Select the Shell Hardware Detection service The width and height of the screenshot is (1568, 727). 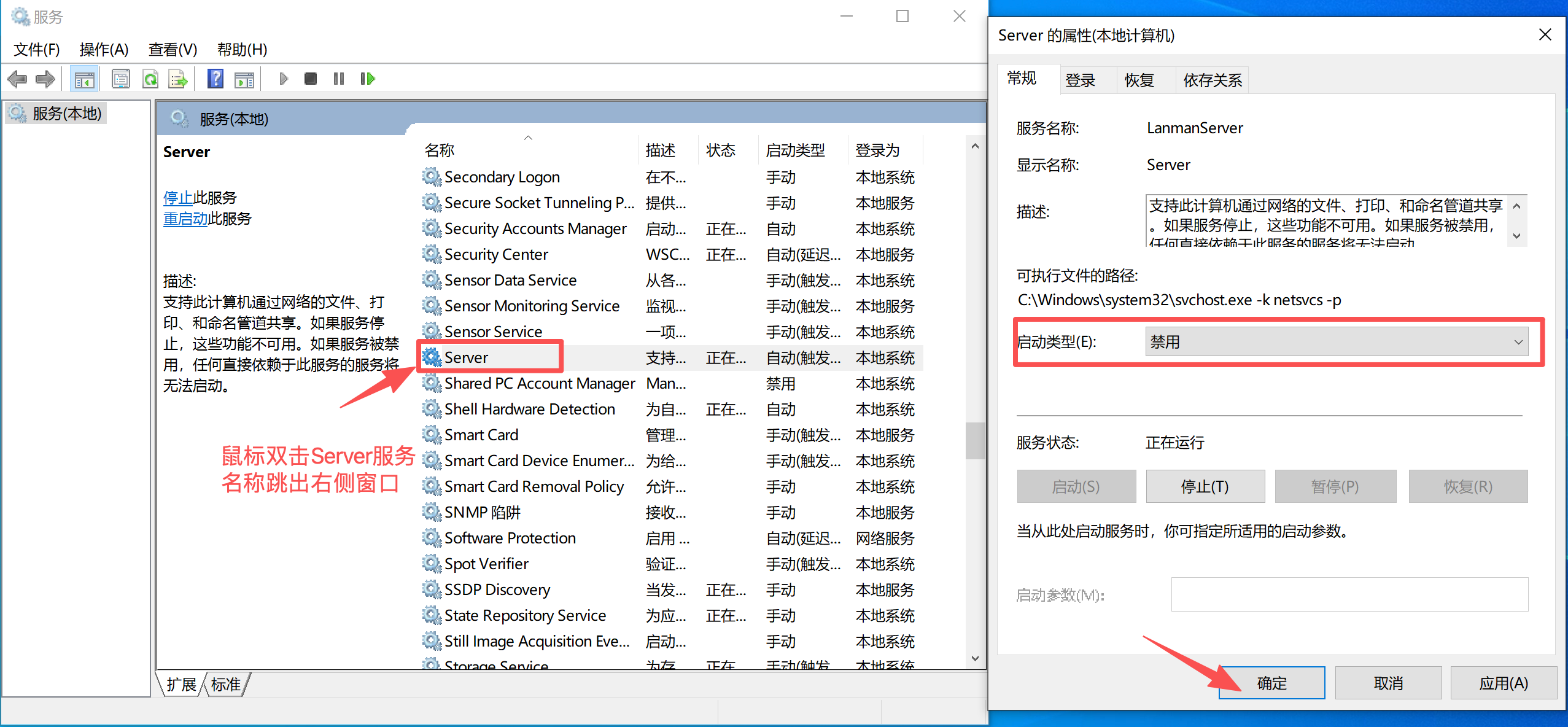coord(529,409)
